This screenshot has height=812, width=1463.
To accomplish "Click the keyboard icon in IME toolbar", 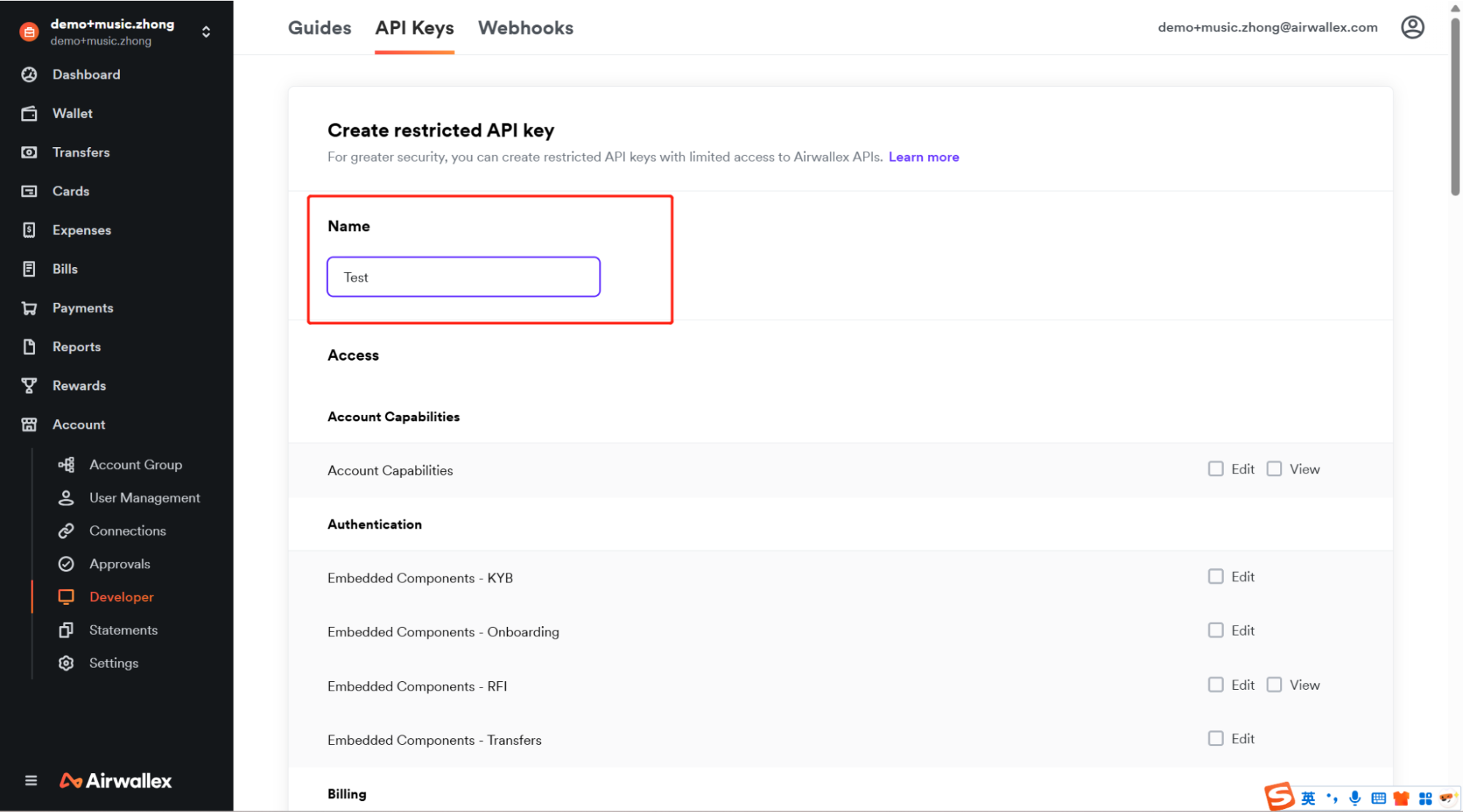I will (1379, 798).
